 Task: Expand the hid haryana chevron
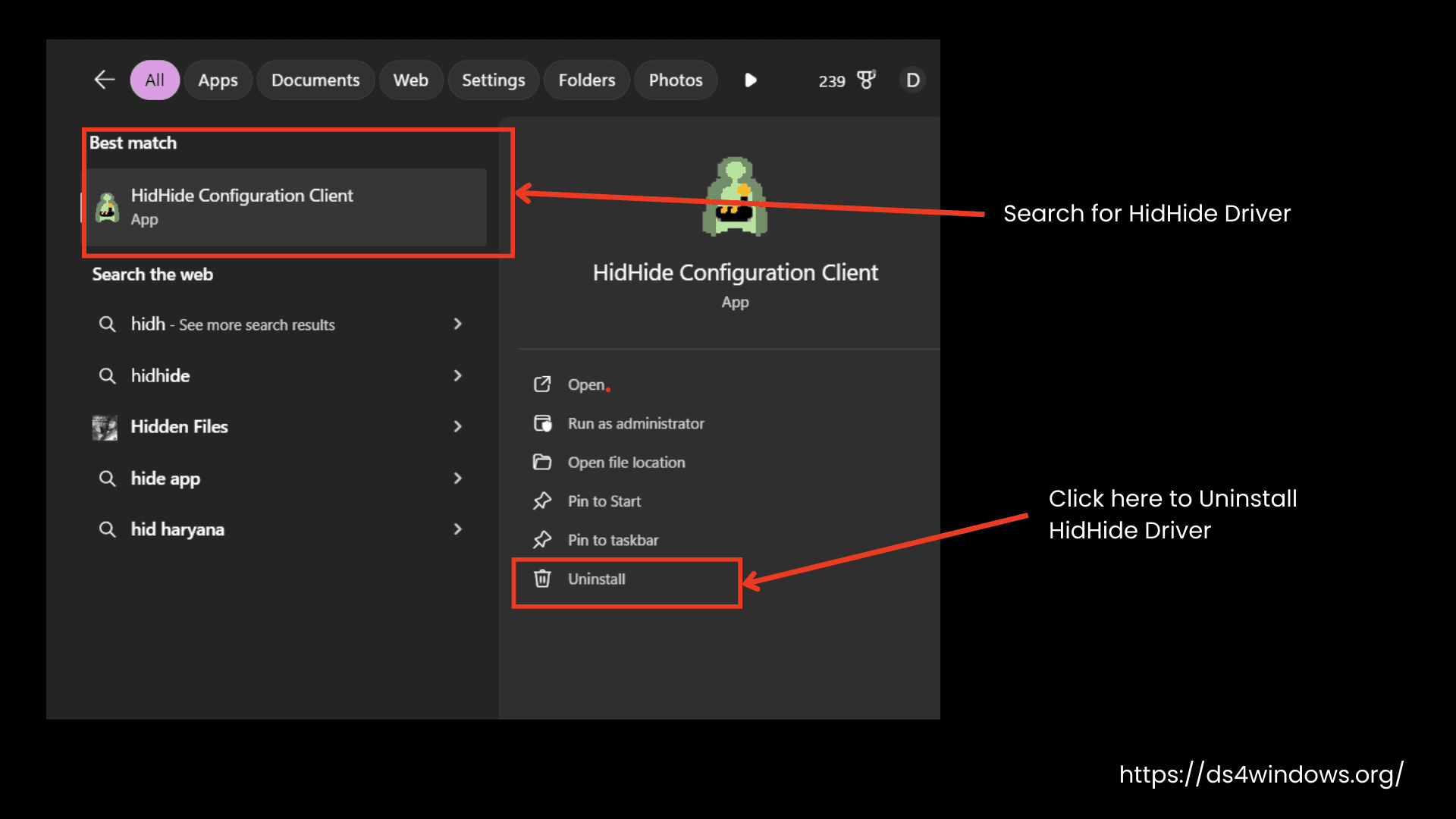[457, 529]
